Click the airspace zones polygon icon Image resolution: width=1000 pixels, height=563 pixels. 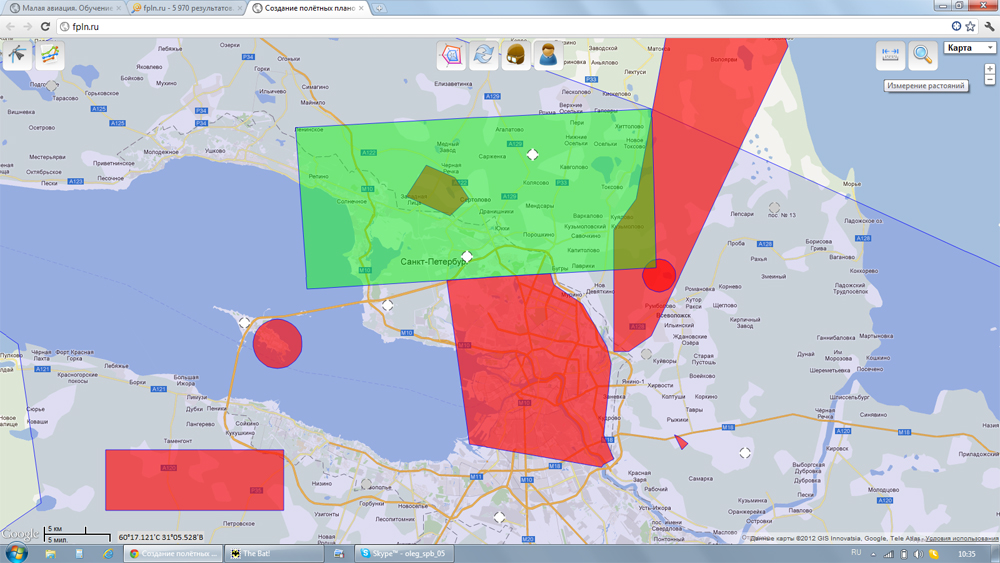(453, 56)
